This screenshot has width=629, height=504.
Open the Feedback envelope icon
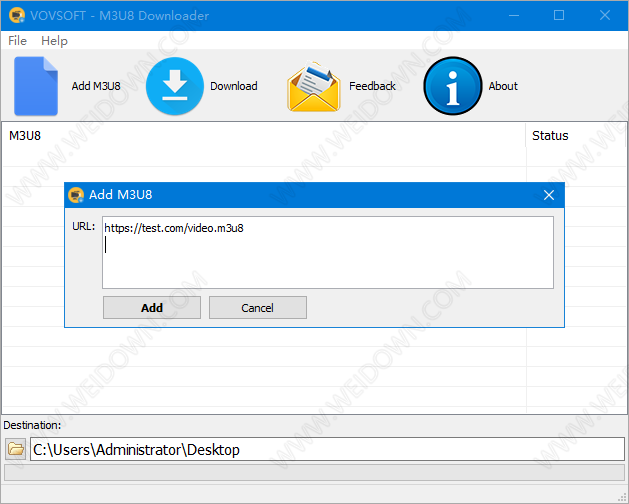(314, 86)
